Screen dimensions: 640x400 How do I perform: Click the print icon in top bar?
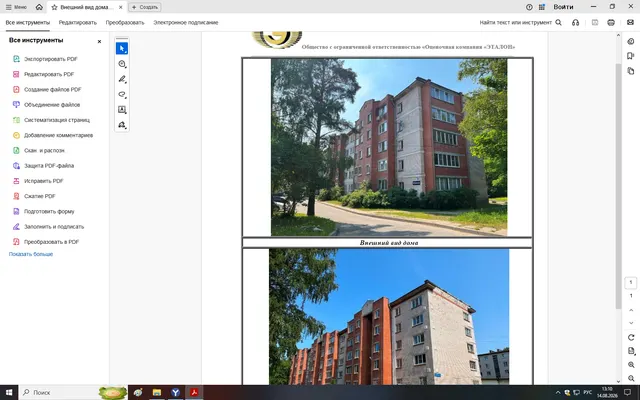tap(611, 22)
